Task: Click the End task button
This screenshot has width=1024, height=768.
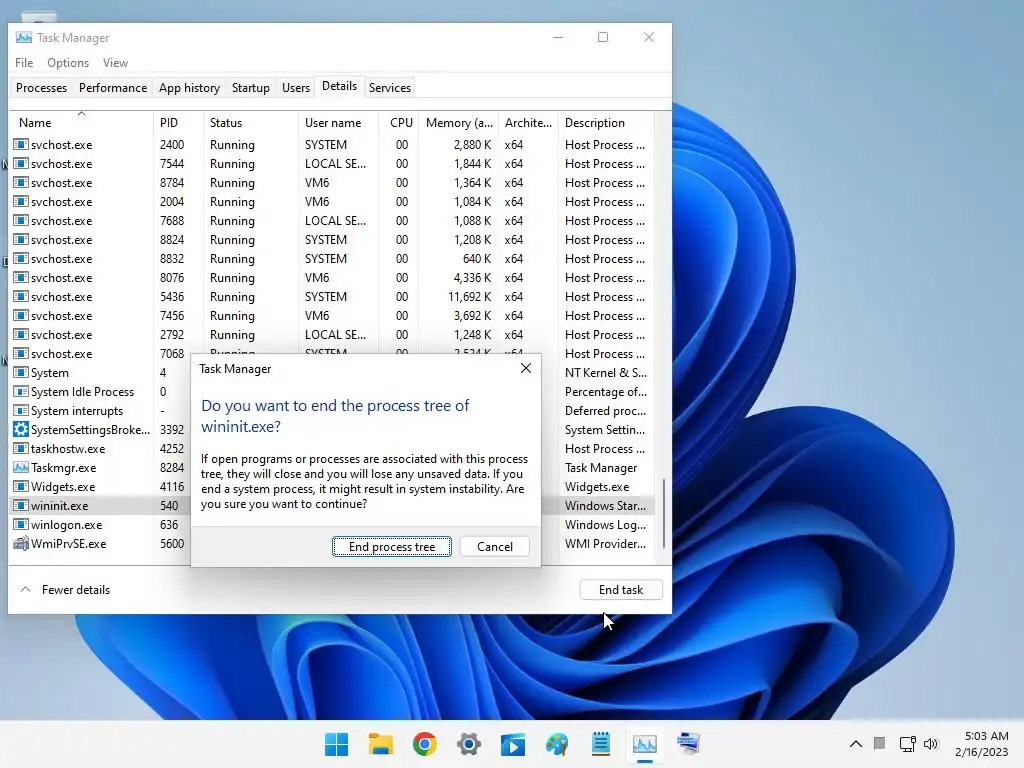Action: [x=621, y=590]
